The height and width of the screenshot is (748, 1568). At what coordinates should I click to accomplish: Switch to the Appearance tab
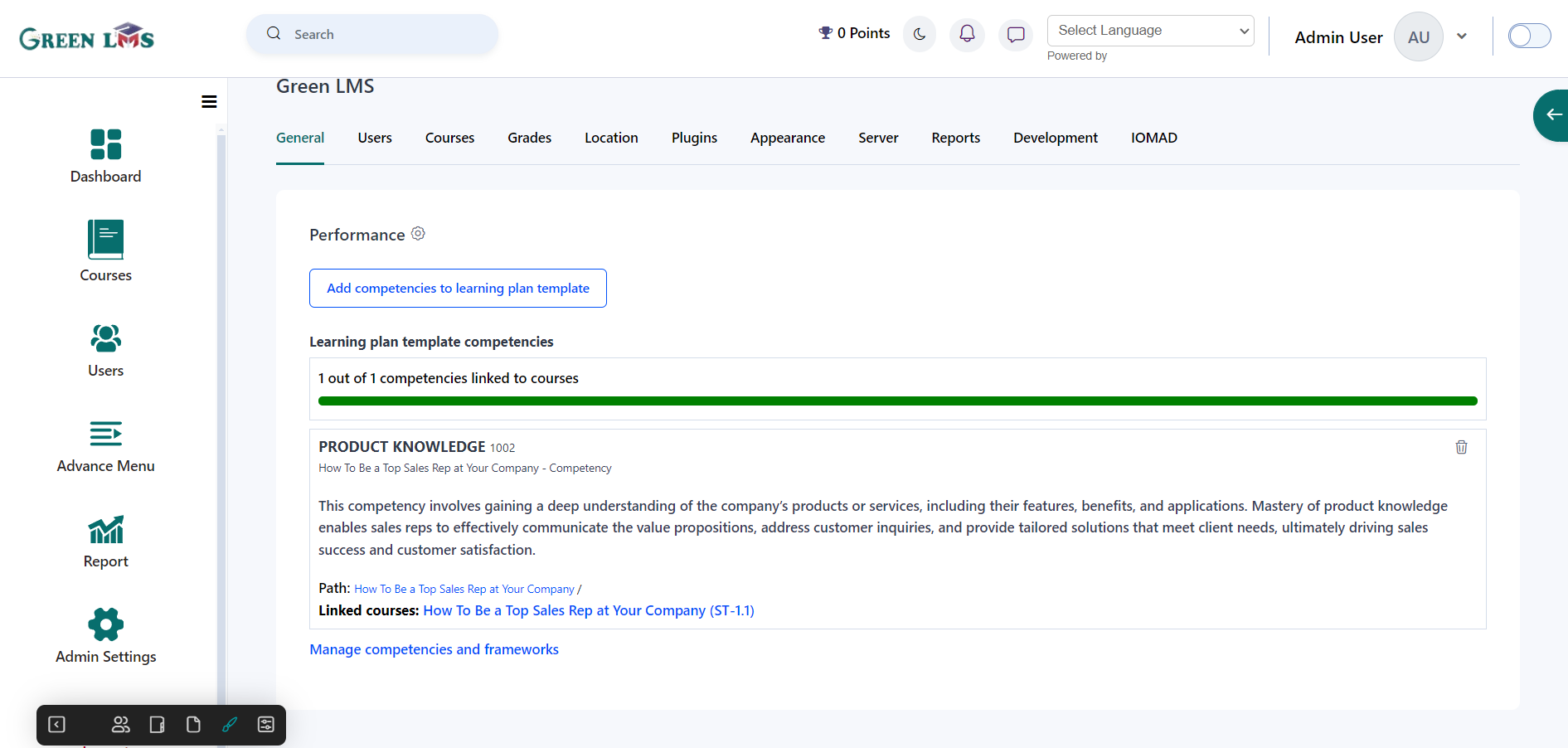[788, 138]
